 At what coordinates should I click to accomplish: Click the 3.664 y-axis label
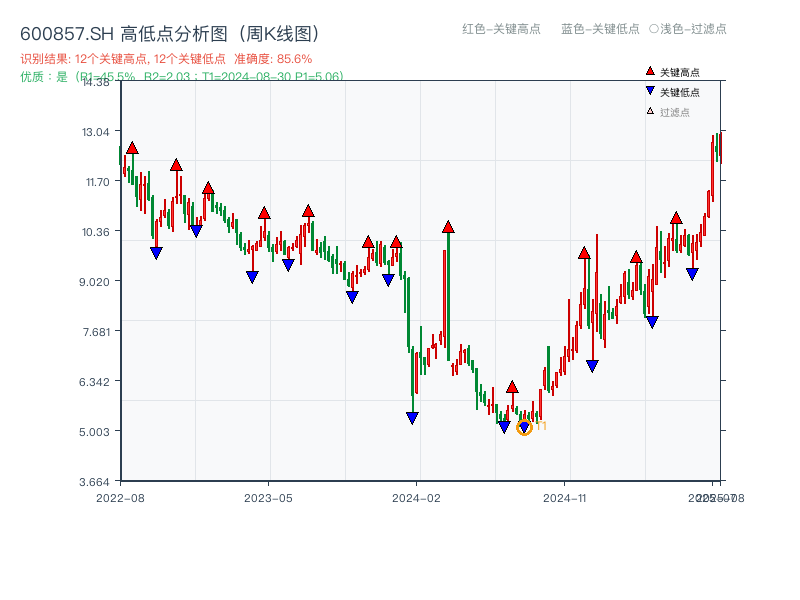(x=94, y=482)
